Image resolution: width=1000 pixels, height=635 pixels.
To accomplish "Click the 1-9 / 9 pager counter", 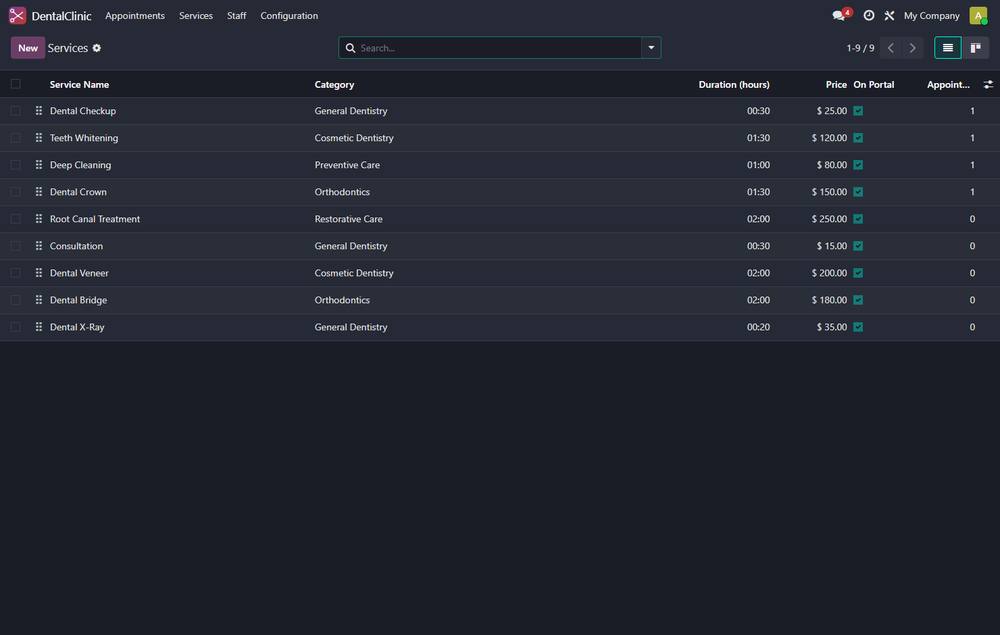I will click(x=860, y=48).
